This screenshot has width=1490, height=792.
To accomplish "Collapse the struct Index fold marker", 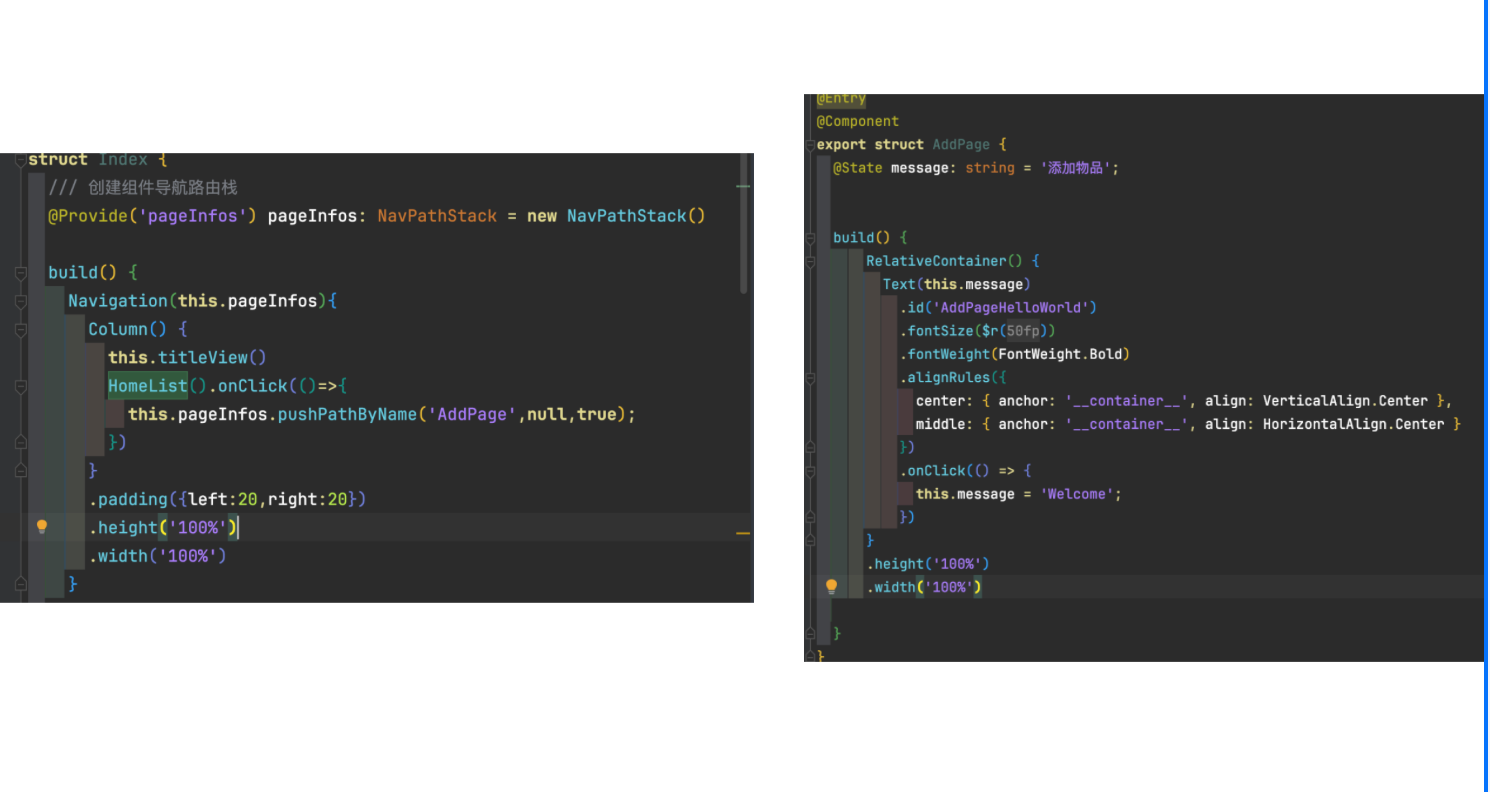I will (21, 160).
